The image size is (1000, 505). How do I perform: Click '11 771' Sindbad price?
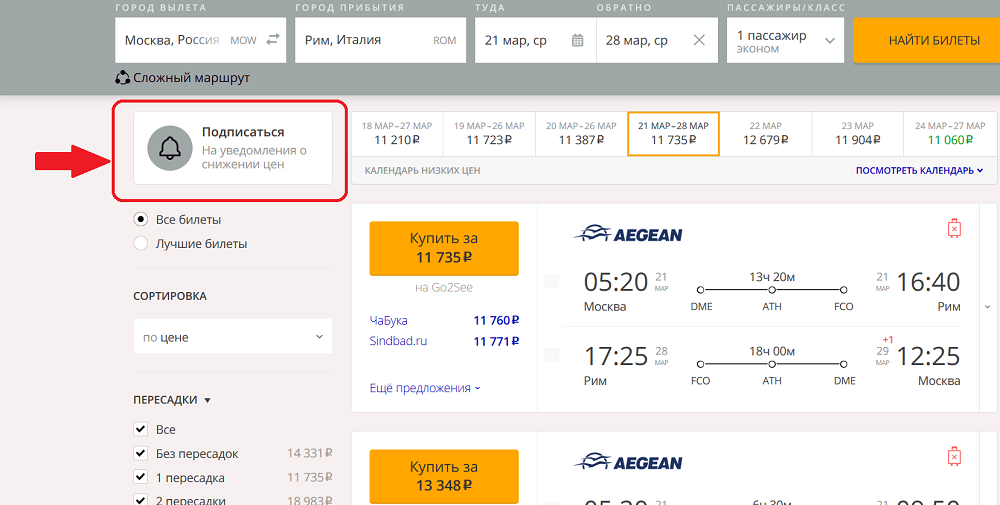pos(496,341)
